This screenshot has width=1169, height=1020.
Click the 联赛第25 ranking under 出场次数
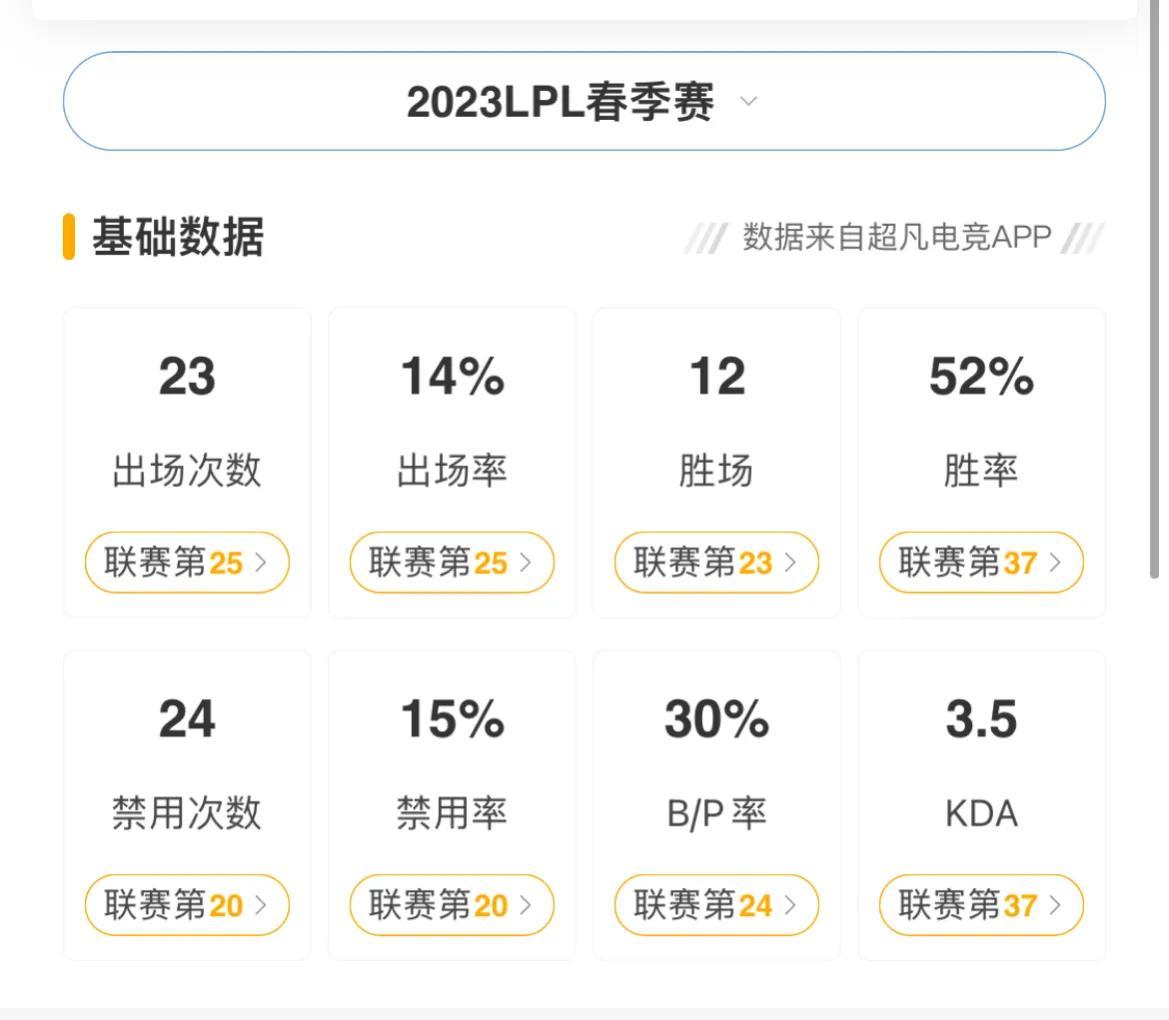coord(186,562)
